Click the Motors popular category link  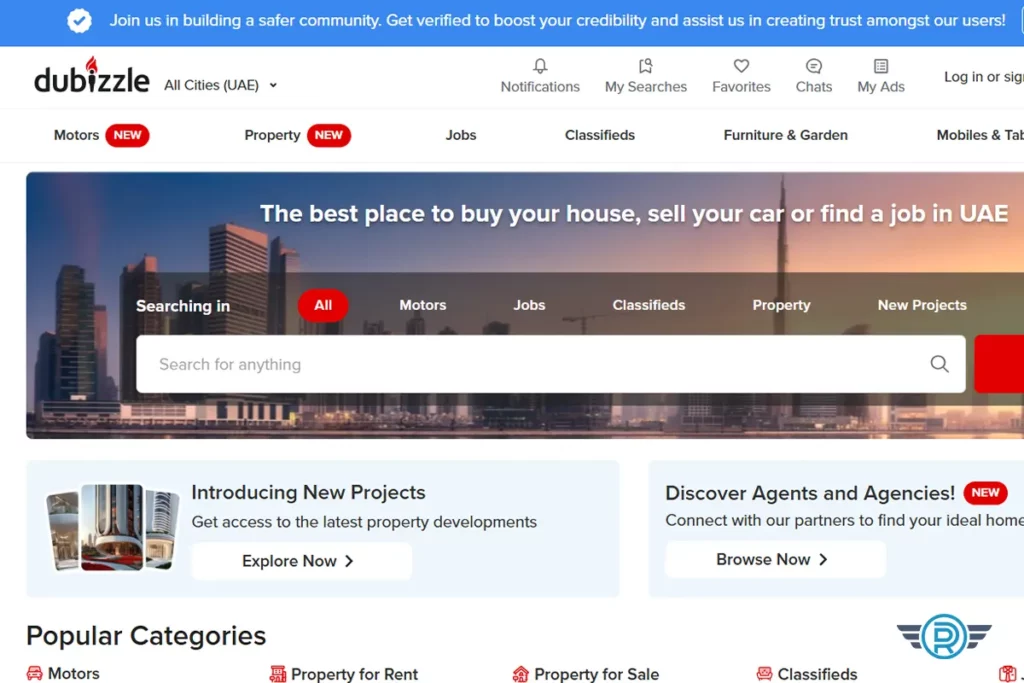coord(74,673)
